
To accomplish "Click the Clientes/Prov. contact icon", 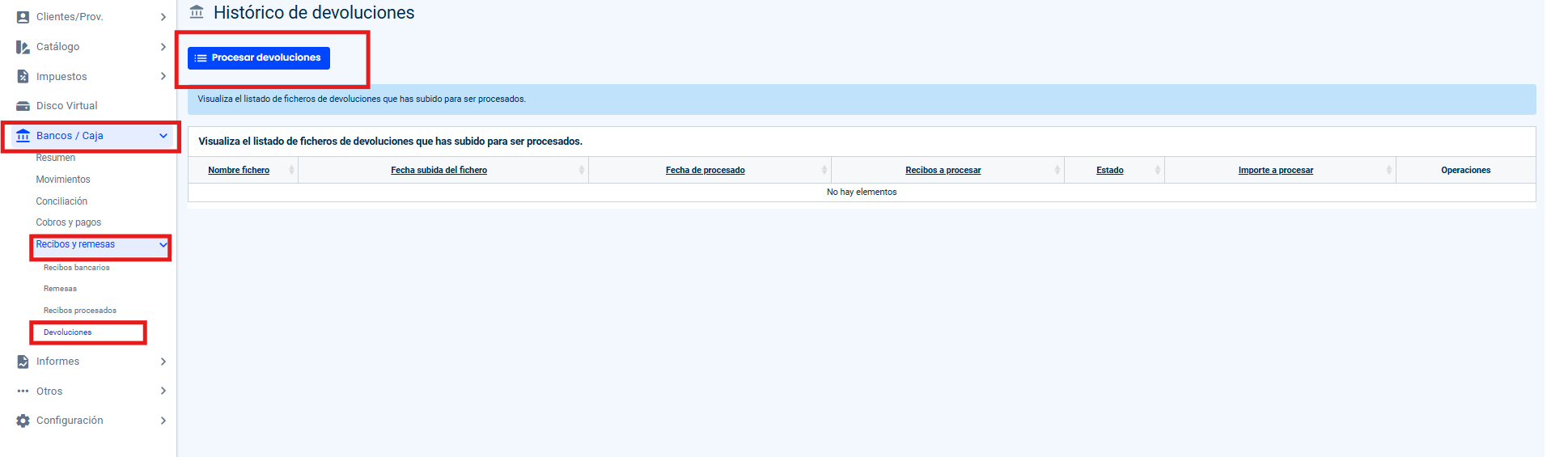I will [x=23, y=17].
